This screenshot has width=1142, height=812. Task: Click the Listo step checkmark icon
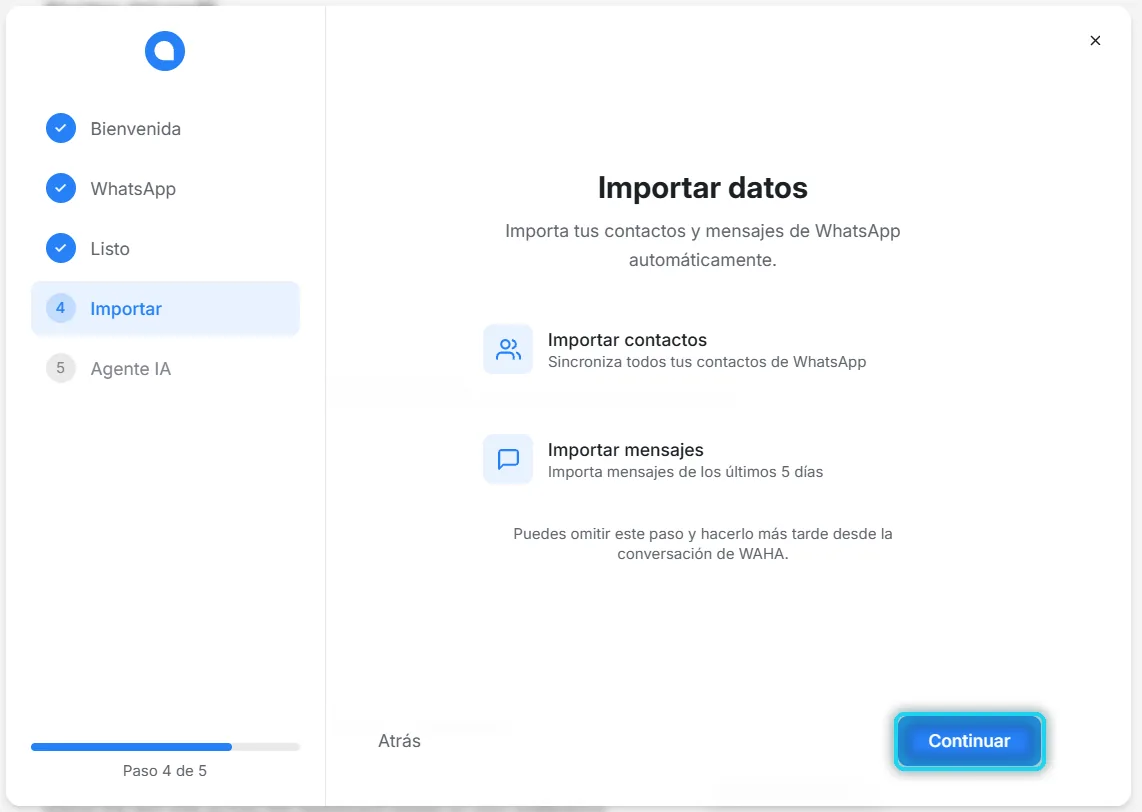tap(61, 248)
